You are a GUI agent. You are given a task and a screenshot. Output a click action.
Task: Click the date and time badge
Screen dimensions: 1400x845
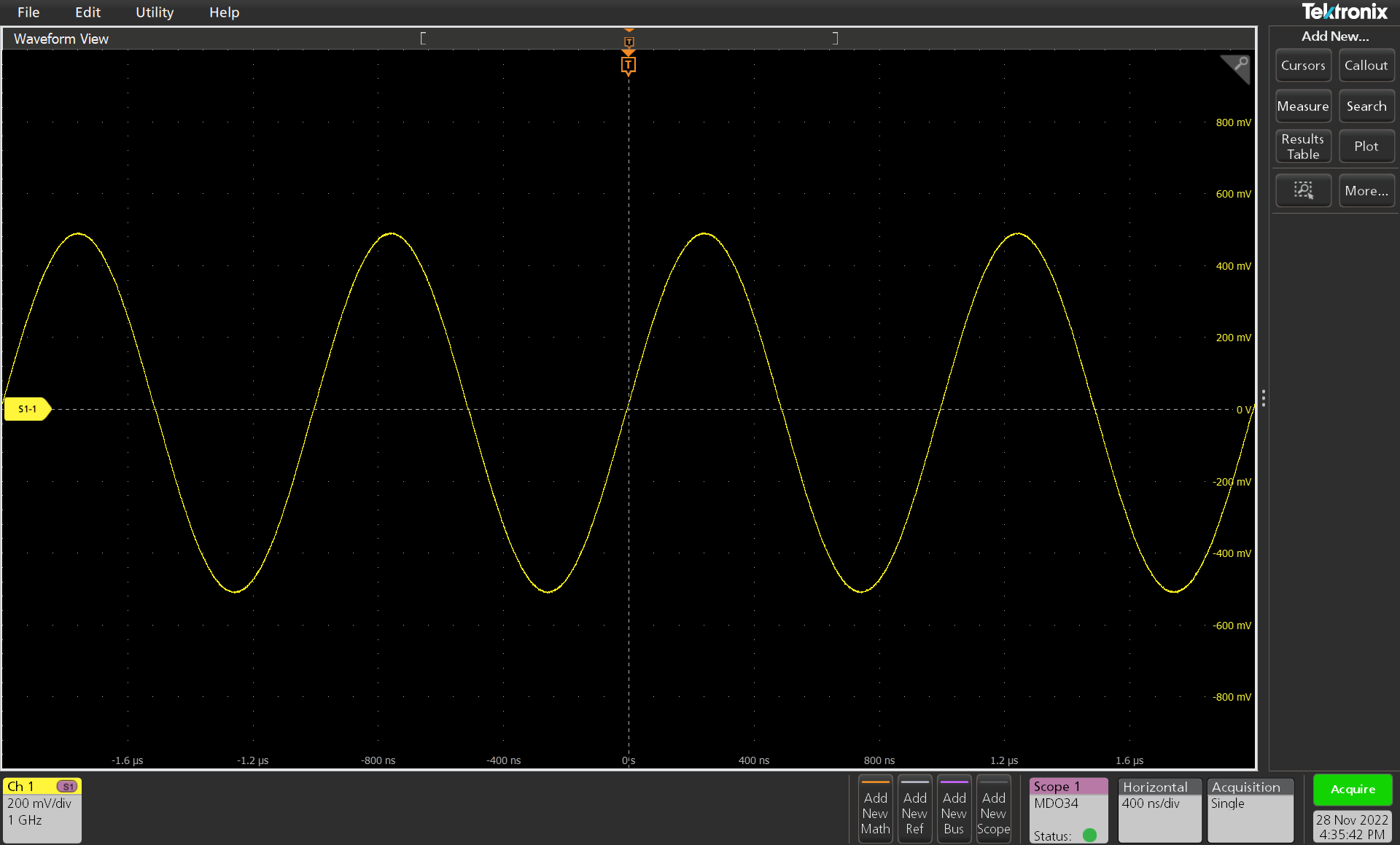pyautogui.click(x=1352, y=827)
